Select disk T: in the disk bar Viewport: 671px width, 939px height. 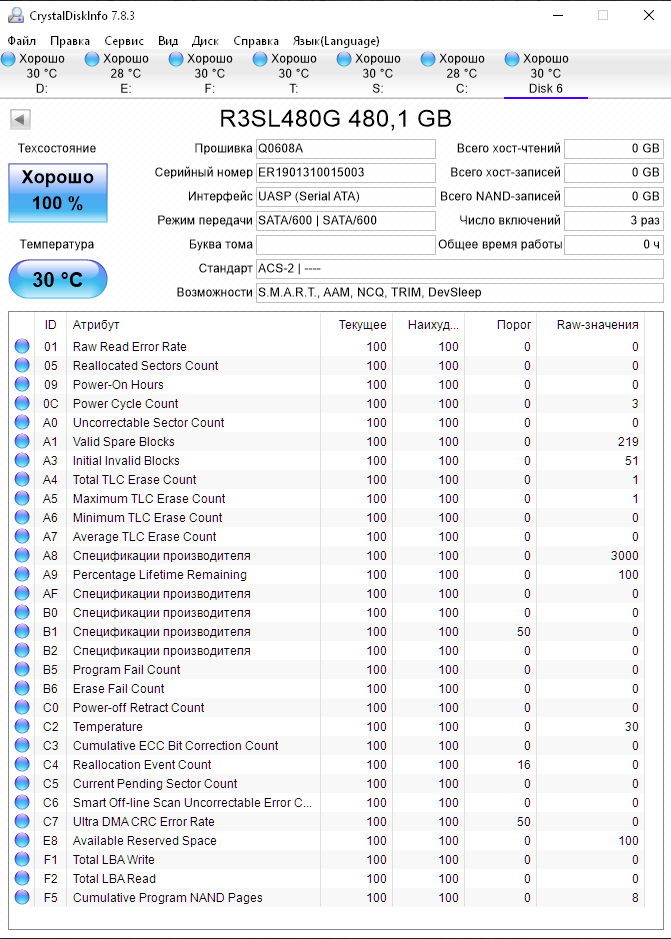(x=294, y=74)
